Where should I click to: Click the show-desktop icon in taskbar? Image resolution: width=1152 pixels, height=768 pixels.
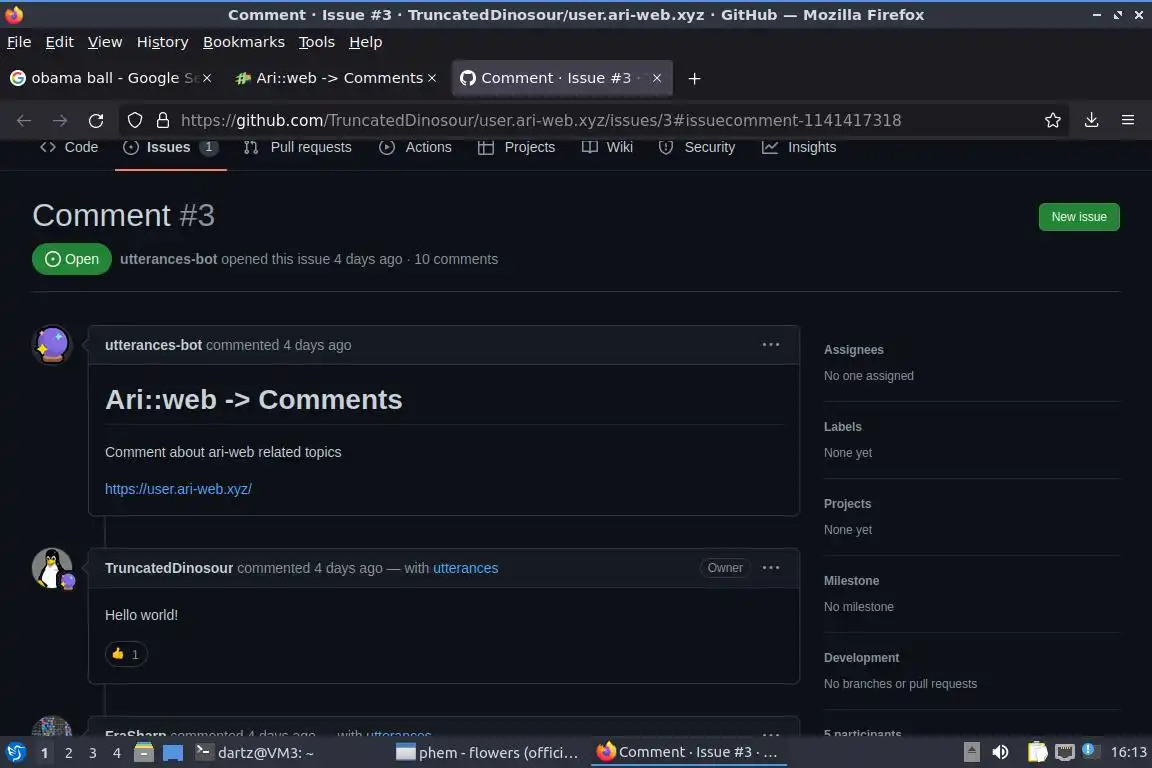tap(173, 753)
